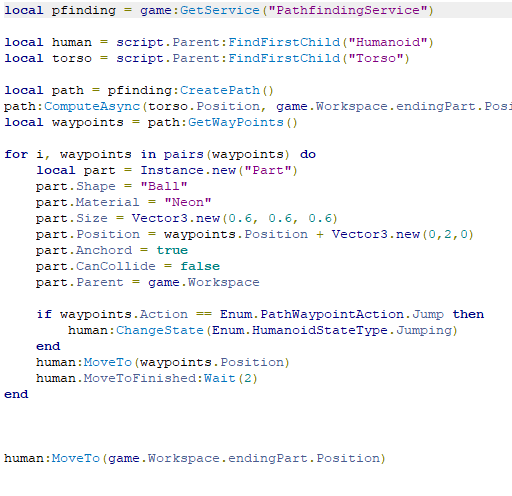Click the final 'end' closing the for loop

click(x=16, y=394)
